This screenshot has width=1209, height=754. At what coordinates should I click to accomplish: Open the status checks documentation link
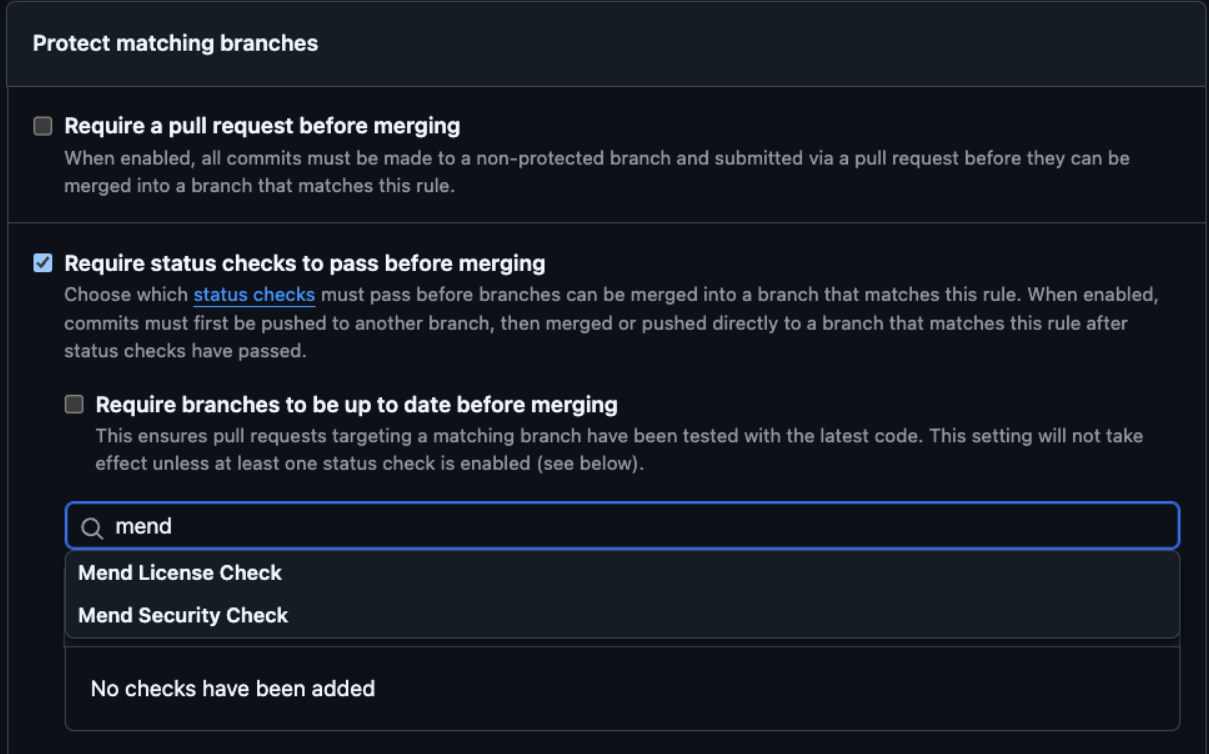254,295
